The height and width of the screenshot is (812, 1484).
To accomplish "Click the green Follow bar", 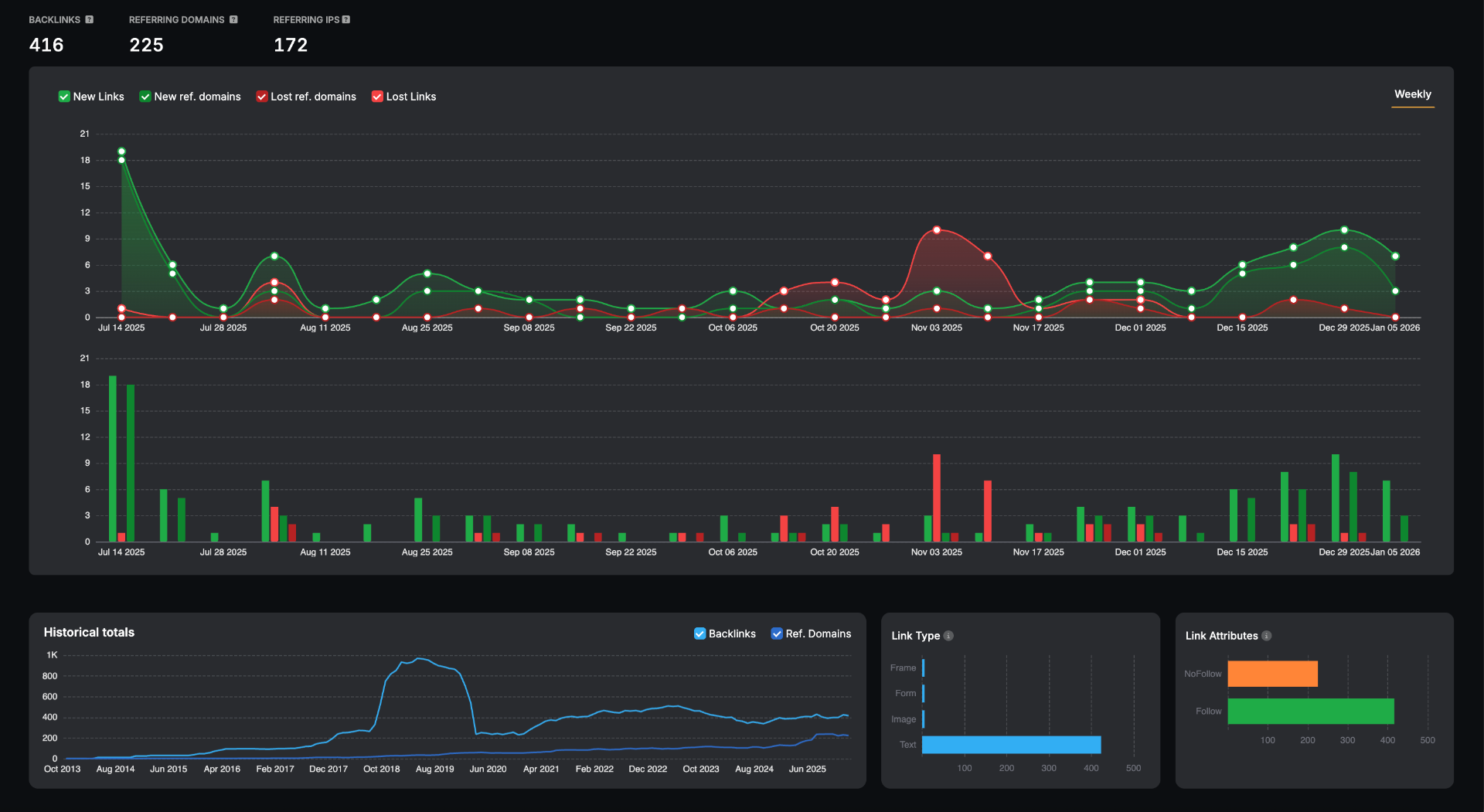I will [1310, 712].
